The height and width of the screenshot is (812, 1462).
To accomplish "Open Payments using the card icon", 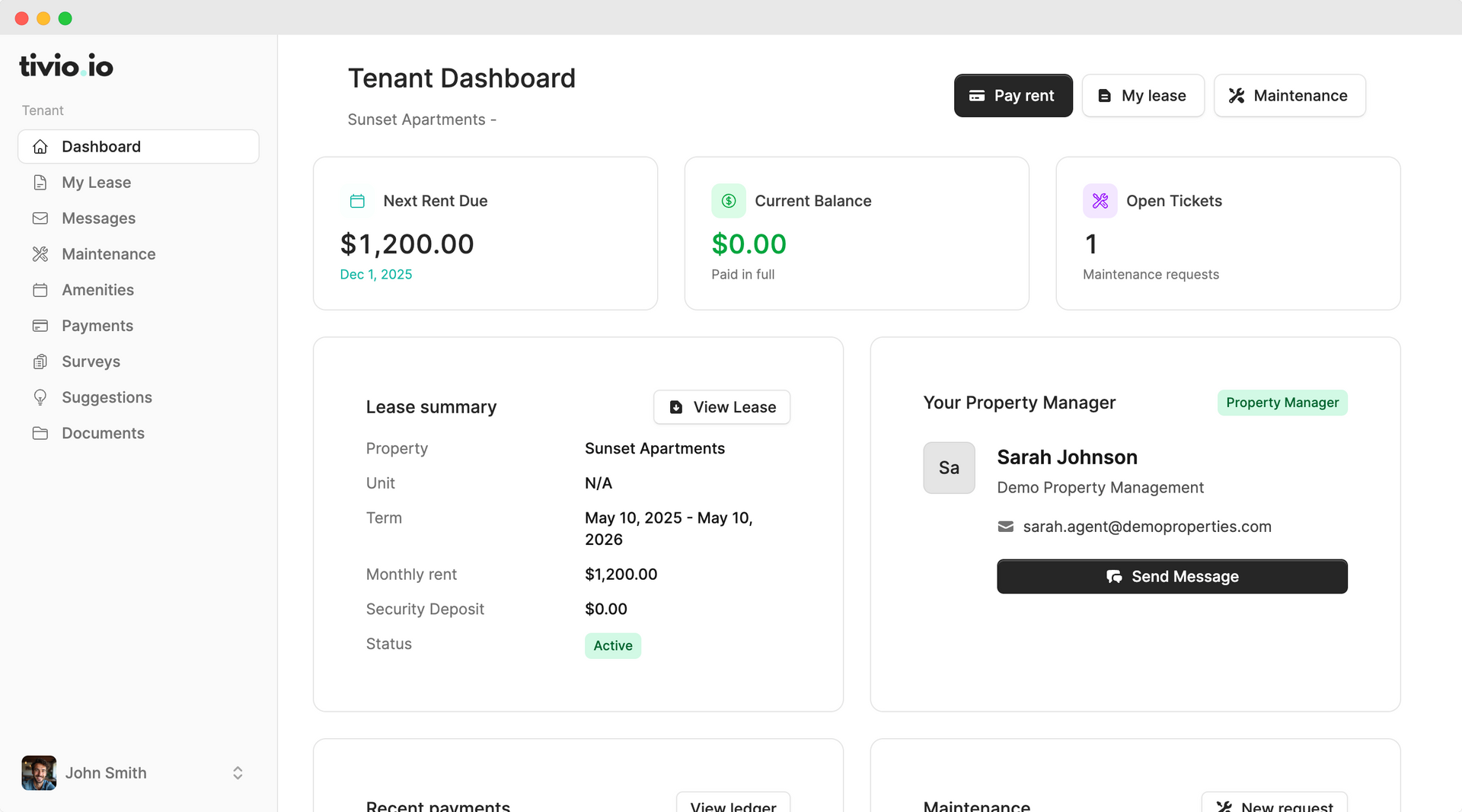I will click(40, 326).
